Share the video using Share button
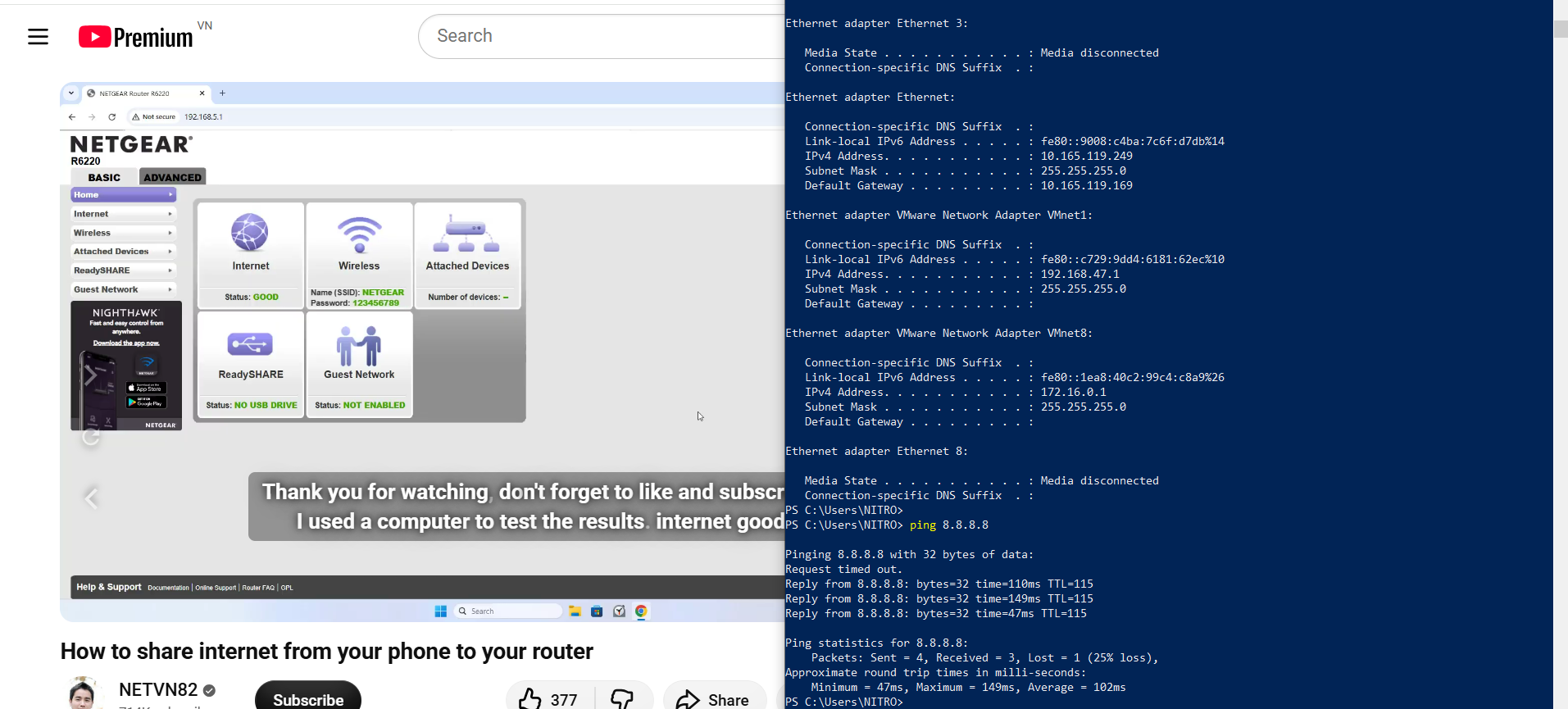The width and height of the screenshot is (1568, 709). pyautogui.click(x=713, y=698)
